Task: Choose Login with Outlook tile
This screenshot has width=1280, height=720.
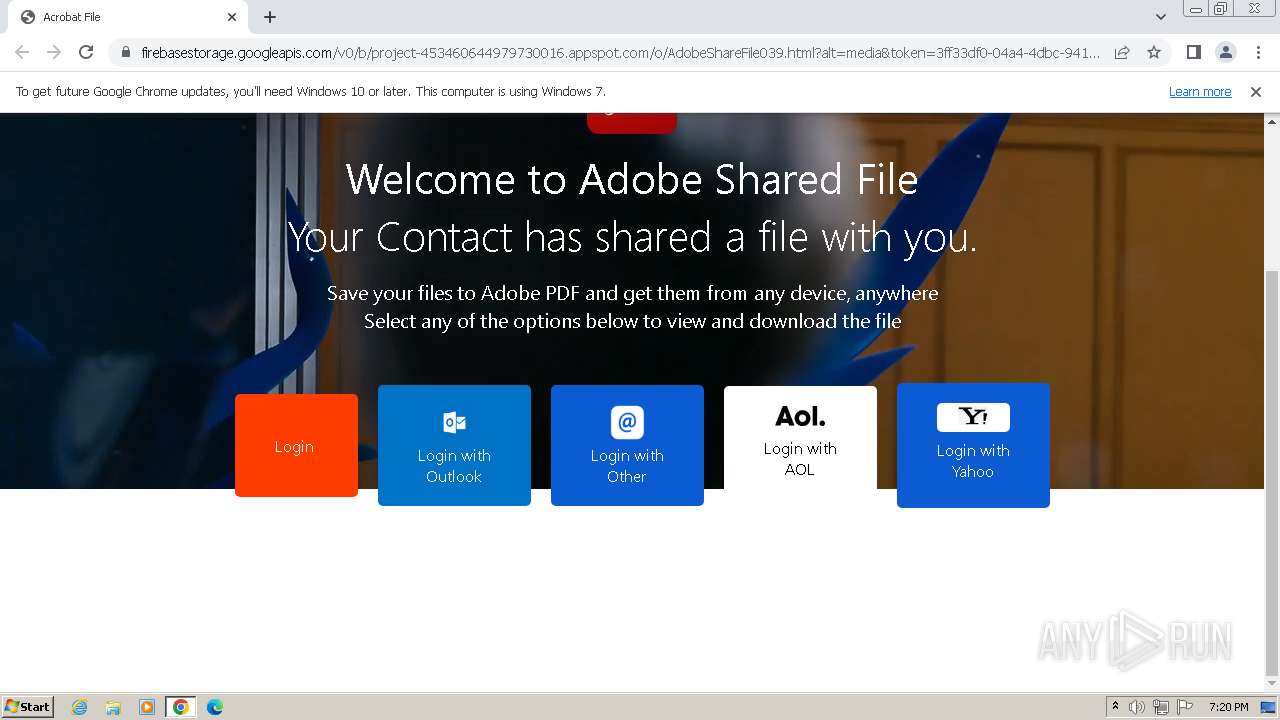Action: (x=454, y=445)
